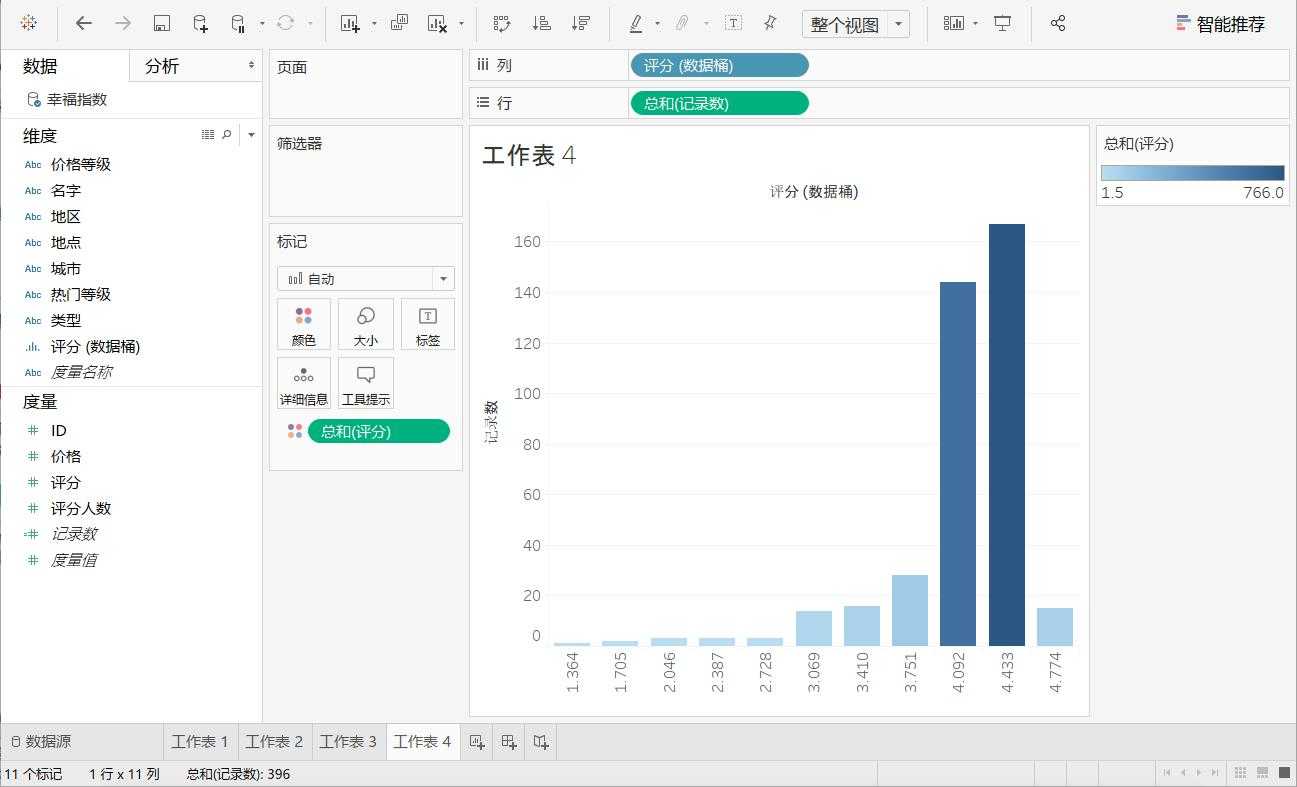This screenshot has width=1297, height=787.
Task: Switch to the 分析 pane tab
Action: (162, 66)
